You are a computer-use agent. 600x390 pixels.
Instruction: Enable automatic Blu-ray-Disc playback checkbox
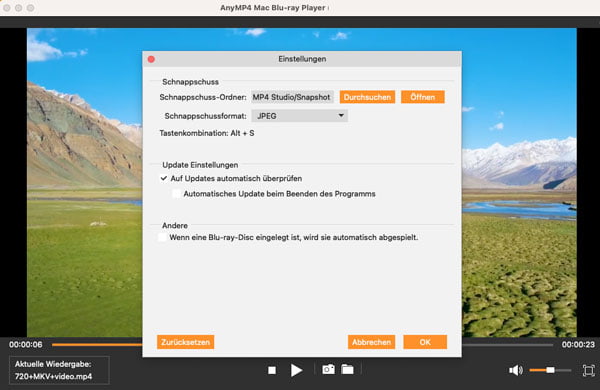point(163,237)
